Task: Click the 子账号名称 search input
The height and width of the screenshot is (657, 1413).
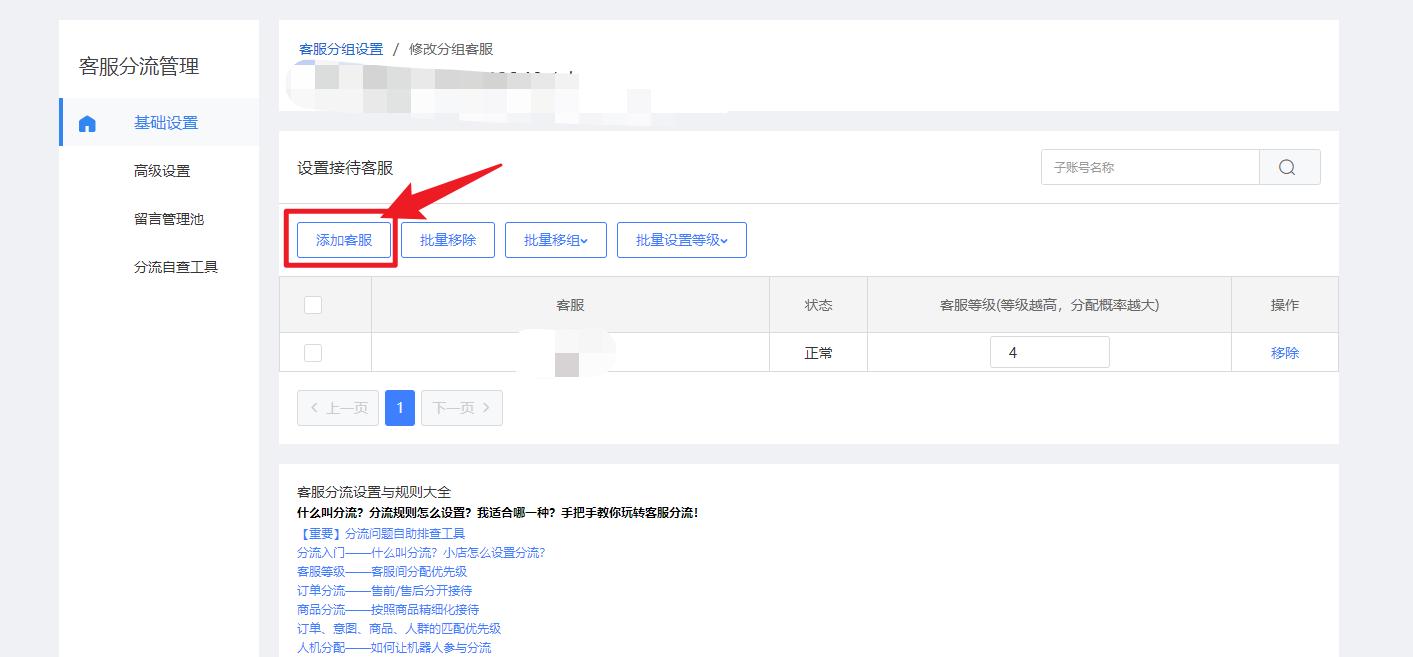Action: 1150,166
